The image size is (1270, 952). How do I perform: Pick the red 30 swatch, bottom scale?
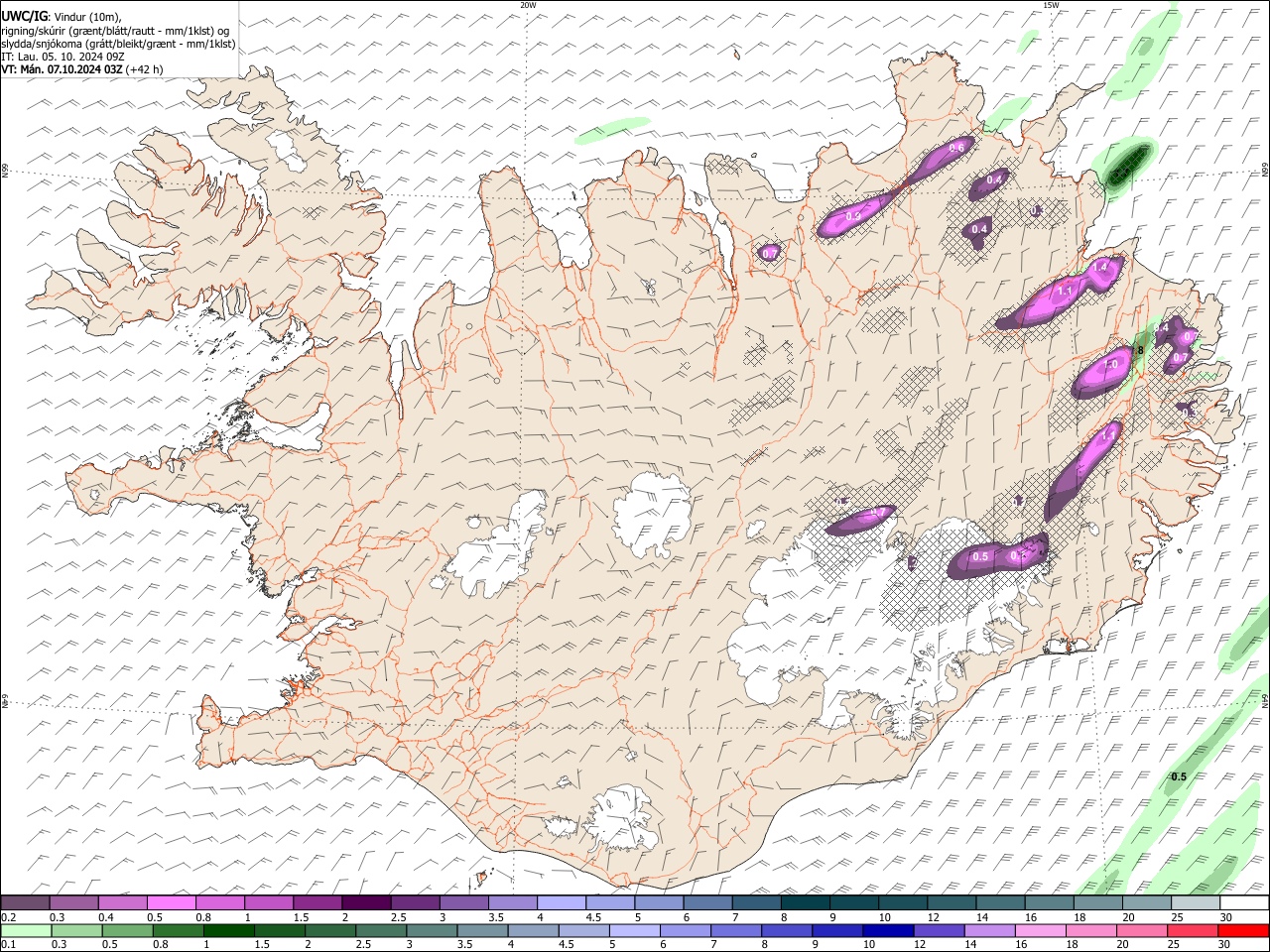[1244, 930]
